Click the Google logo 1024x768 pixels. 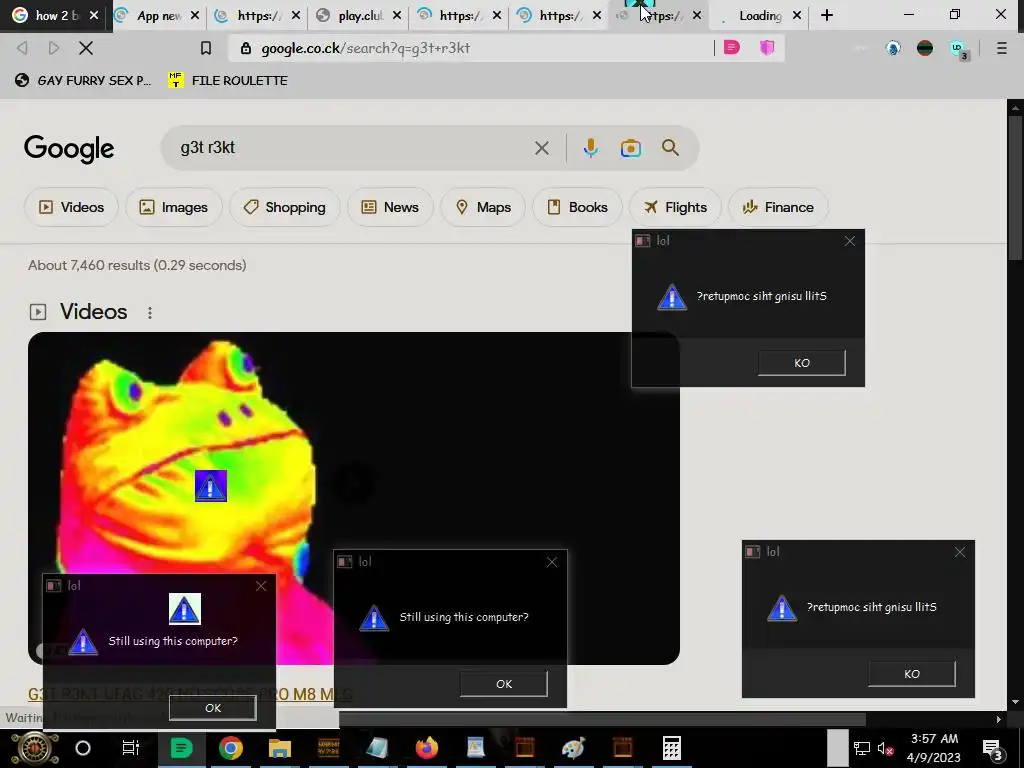(69, 150)
